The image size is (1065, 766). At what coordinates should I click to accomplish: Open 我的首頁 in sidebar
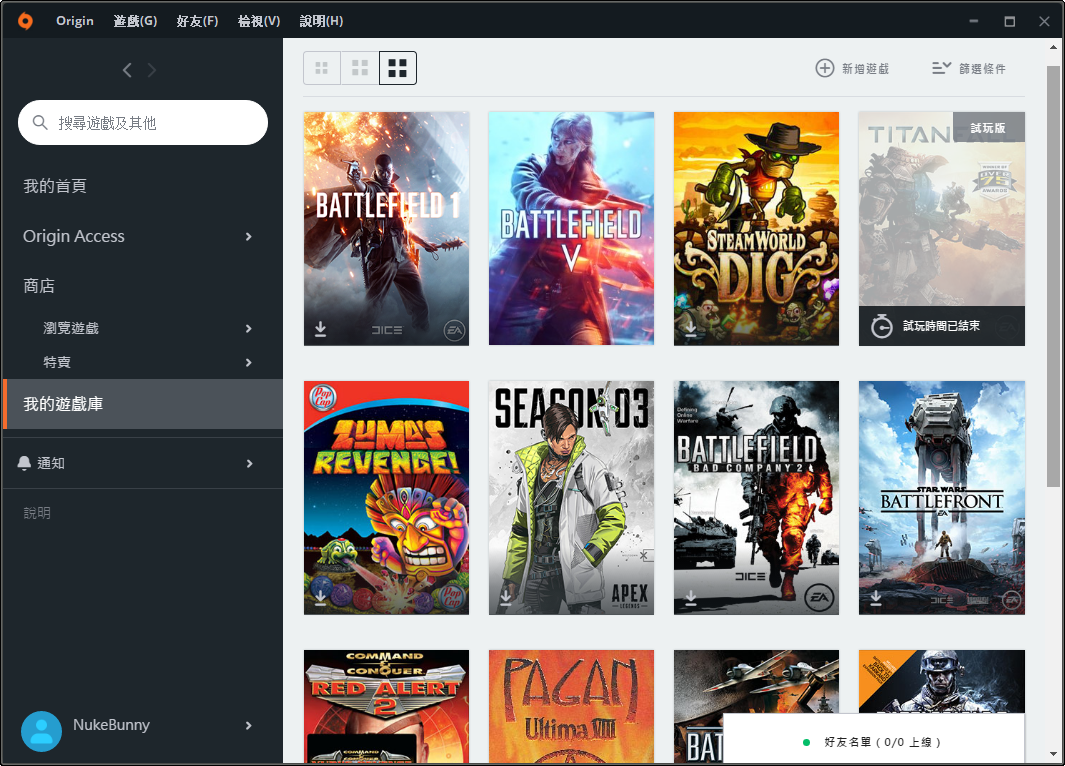point(55,186)
